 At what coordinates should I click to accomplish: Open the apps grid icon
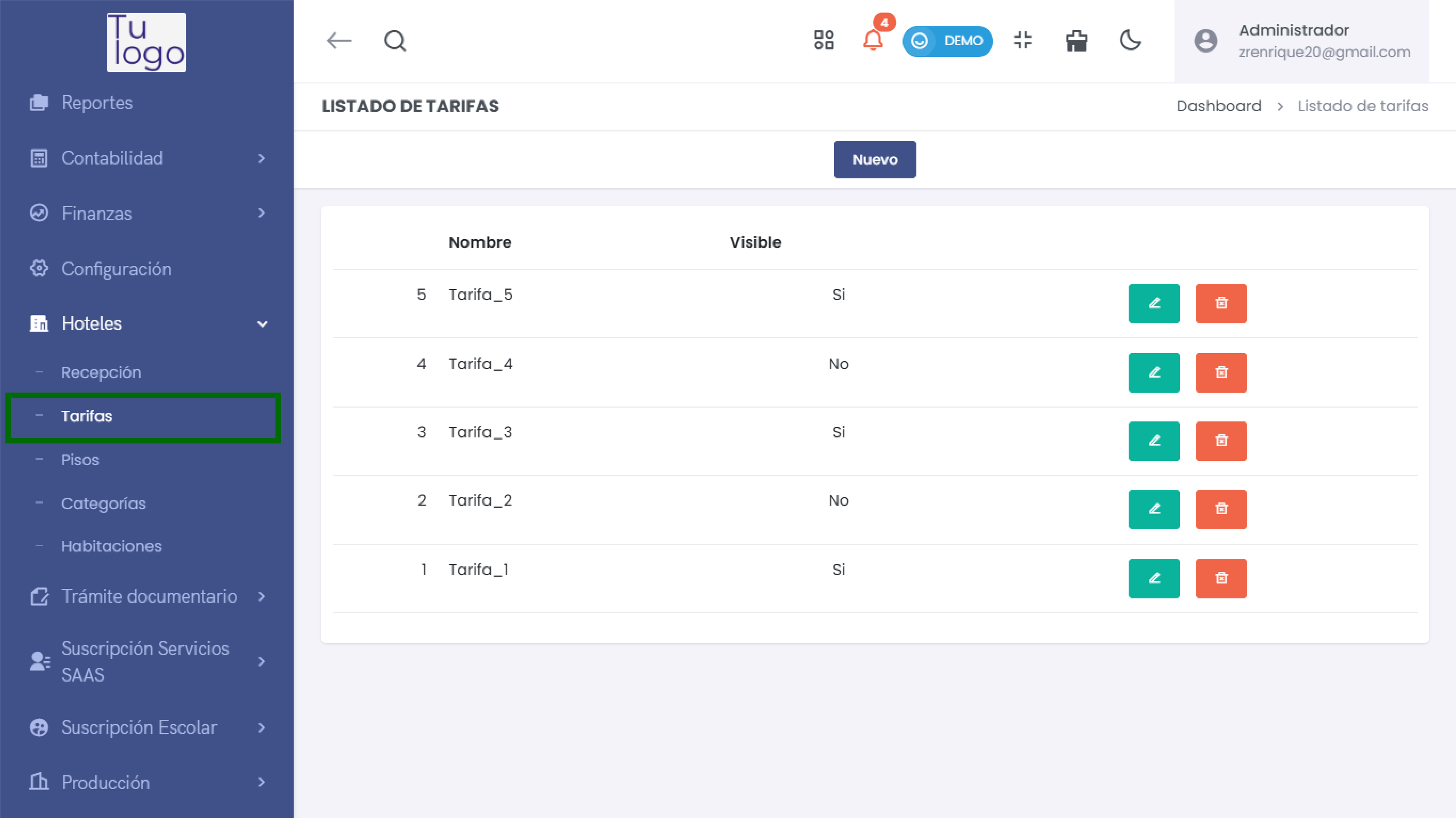point(824,41)
